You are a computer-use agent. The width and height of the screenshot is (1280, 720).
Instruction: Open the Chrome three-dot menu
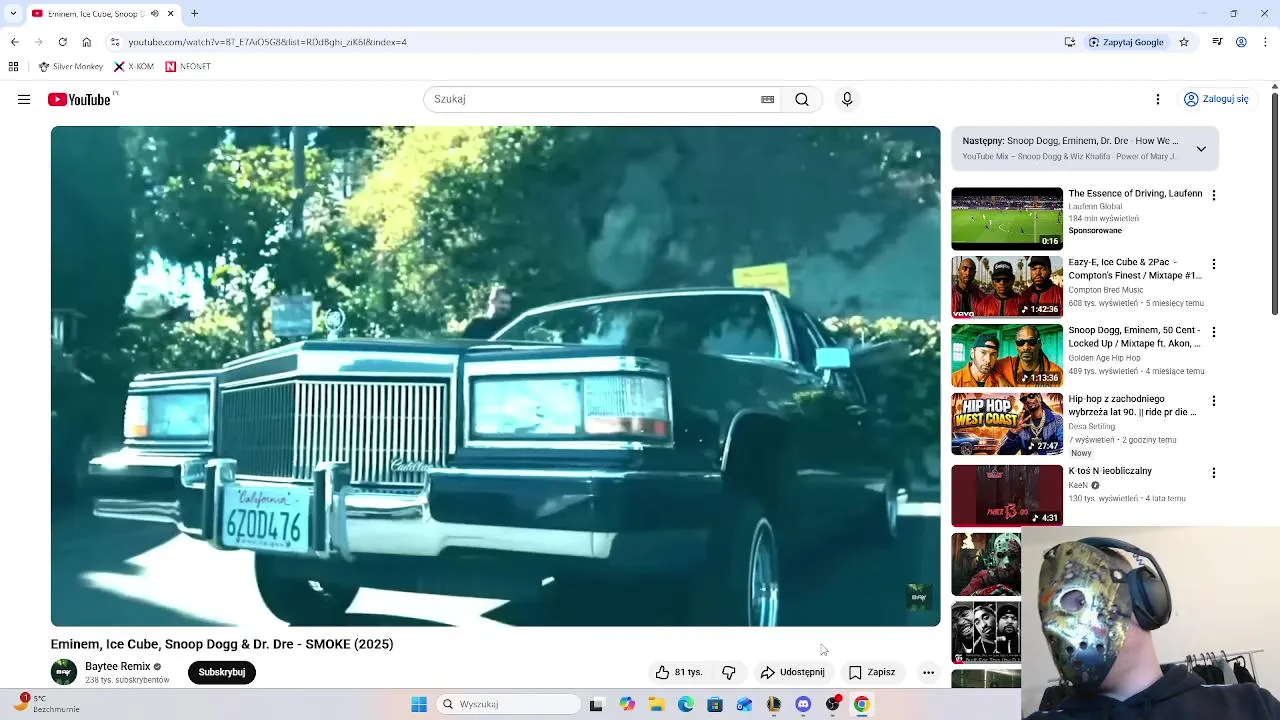coord(1265,42)
